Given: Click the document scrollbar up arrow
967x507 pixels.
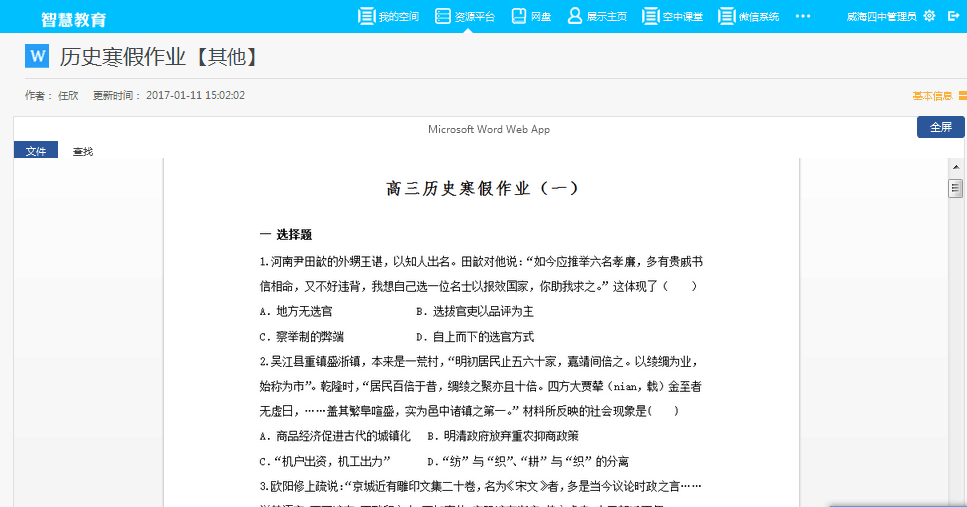Looking at the screenshot, I should pyautogui.click(x=956, y=166).
